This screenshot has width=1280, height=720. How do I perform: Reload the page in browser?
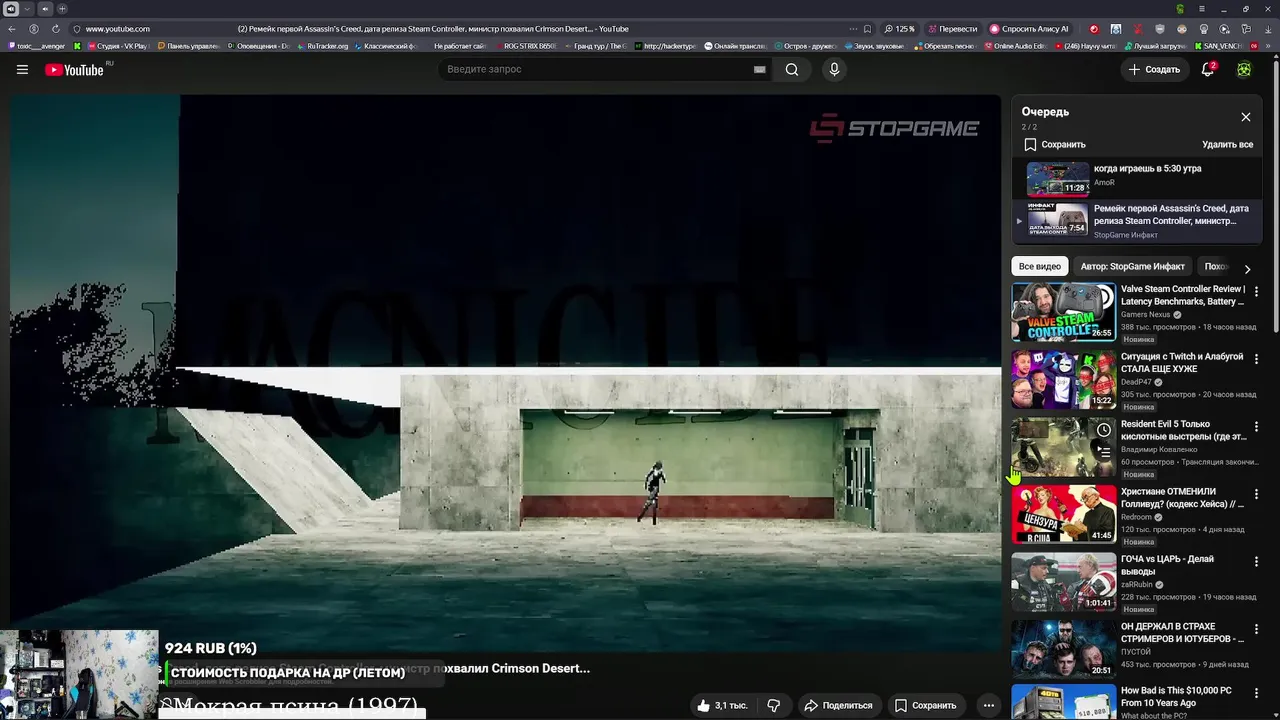click(55, 29)
